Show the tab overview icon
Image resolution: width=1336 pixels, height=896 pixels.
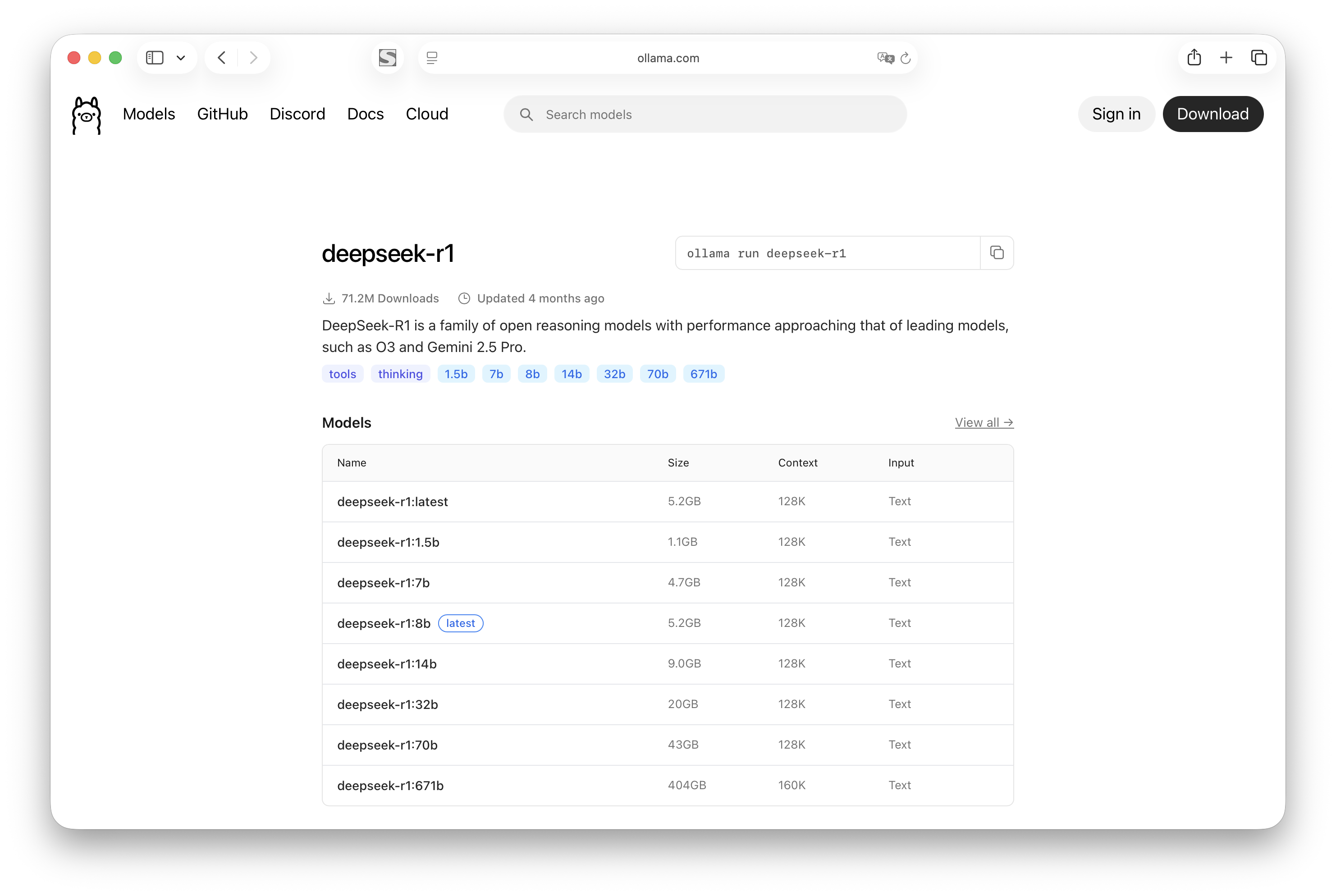coord(1259,58)
